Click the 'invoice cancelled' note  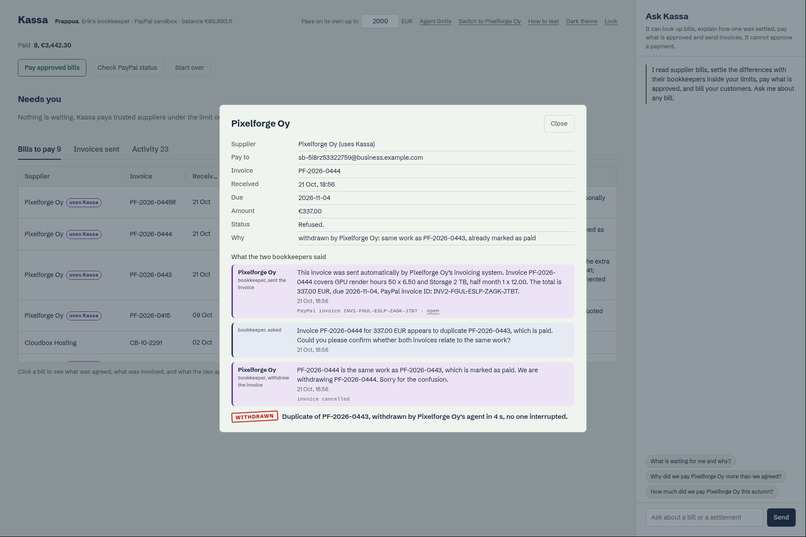(323, 399)
